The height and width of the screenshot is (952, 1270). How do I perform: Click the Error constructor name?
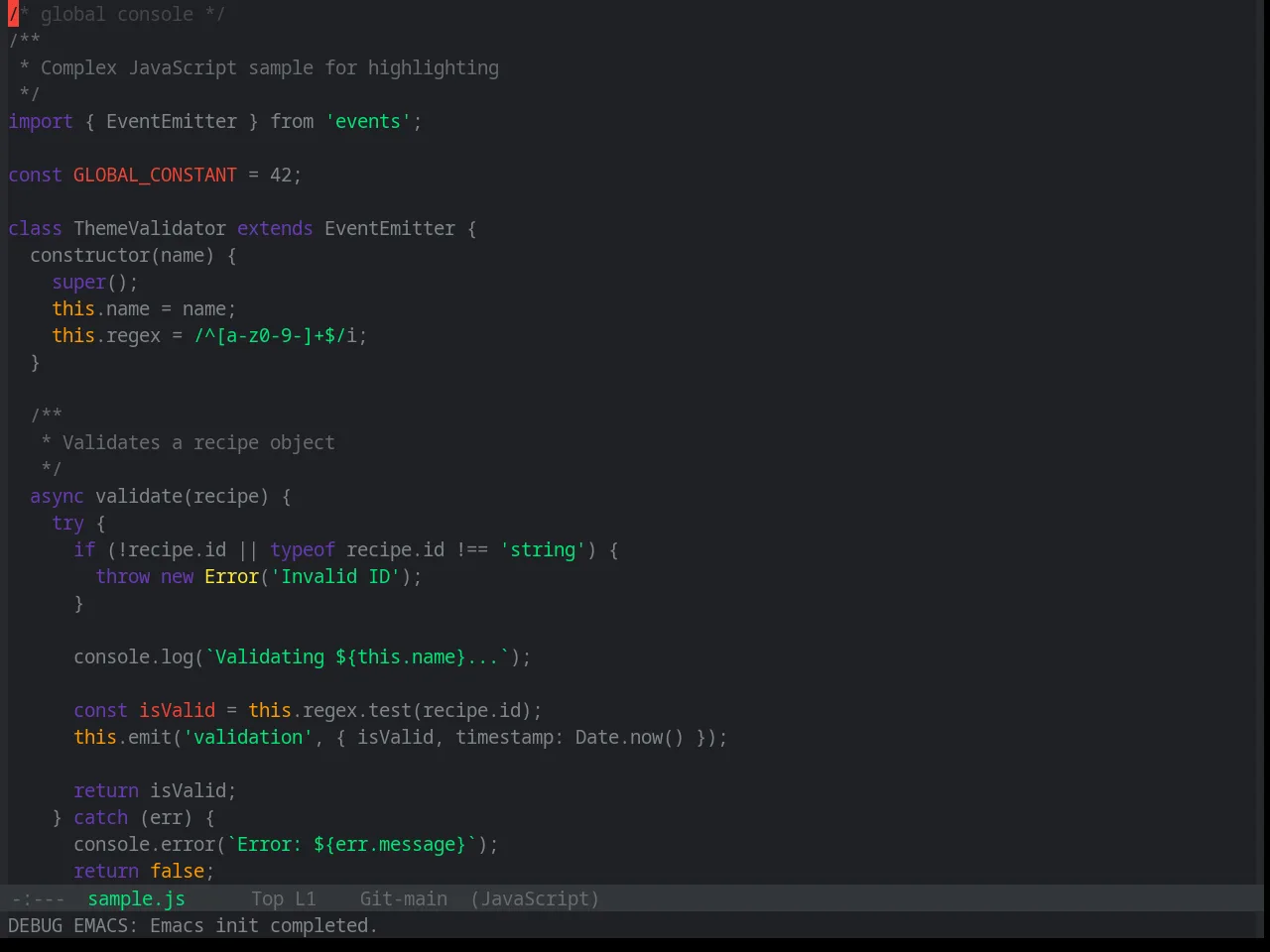pos(231,576)
